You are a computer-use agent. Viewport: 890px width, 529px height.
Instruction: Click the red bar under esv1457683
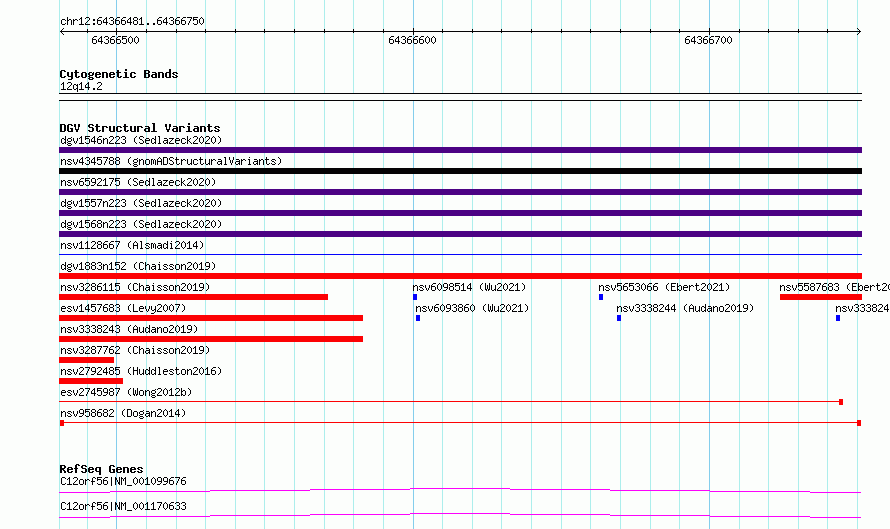pos(211,318)
